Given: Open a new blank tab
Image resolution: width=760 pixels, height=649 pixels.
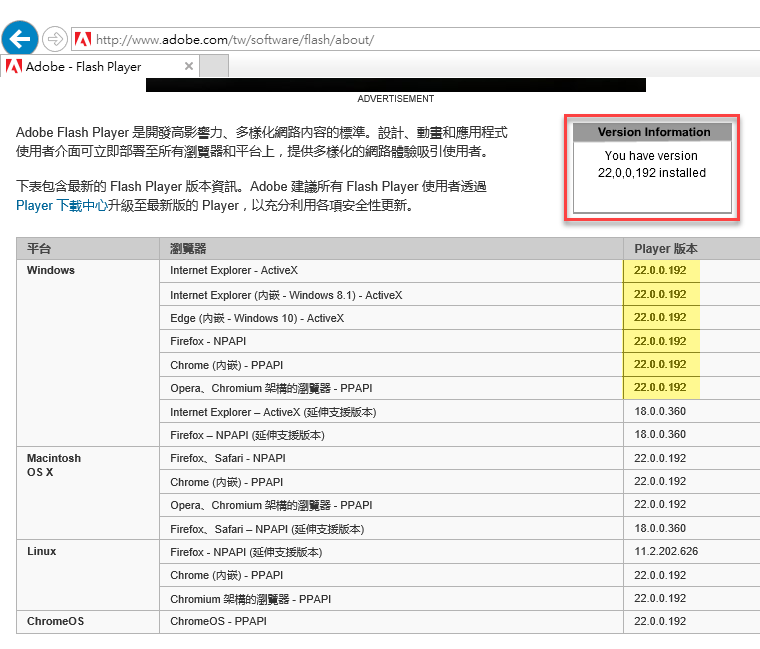Looking at the screenshot, I should pyautogui.click(x=214, y=66).
